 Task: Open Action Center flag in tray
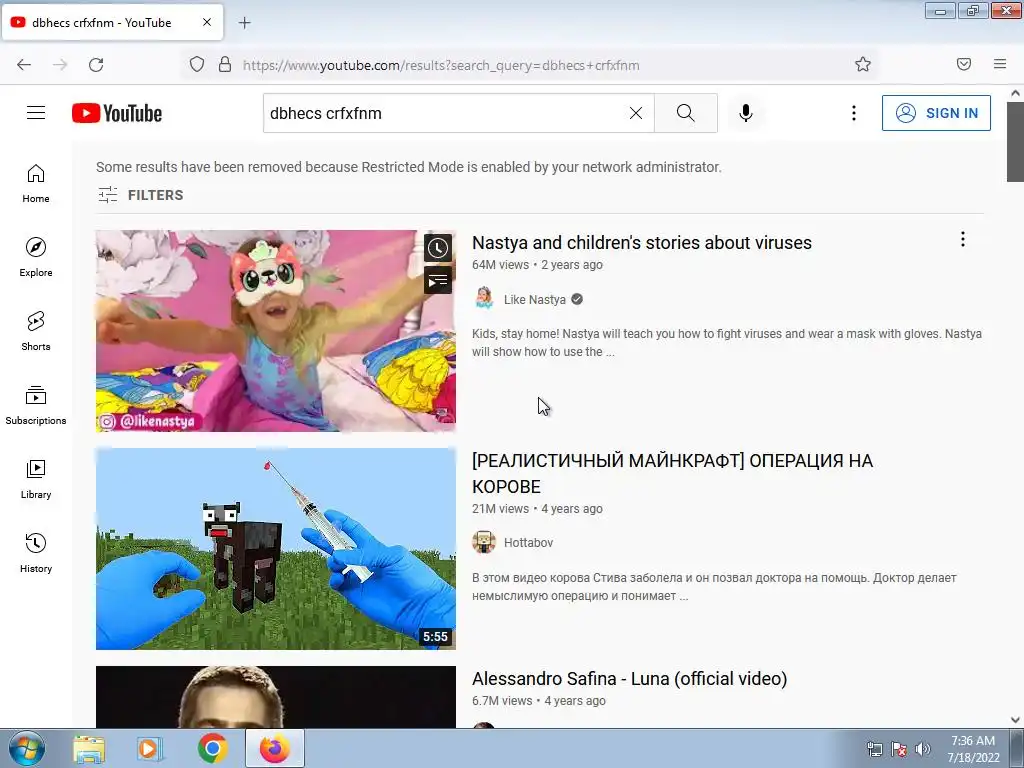pyautogui.click(x=899, y=750)
